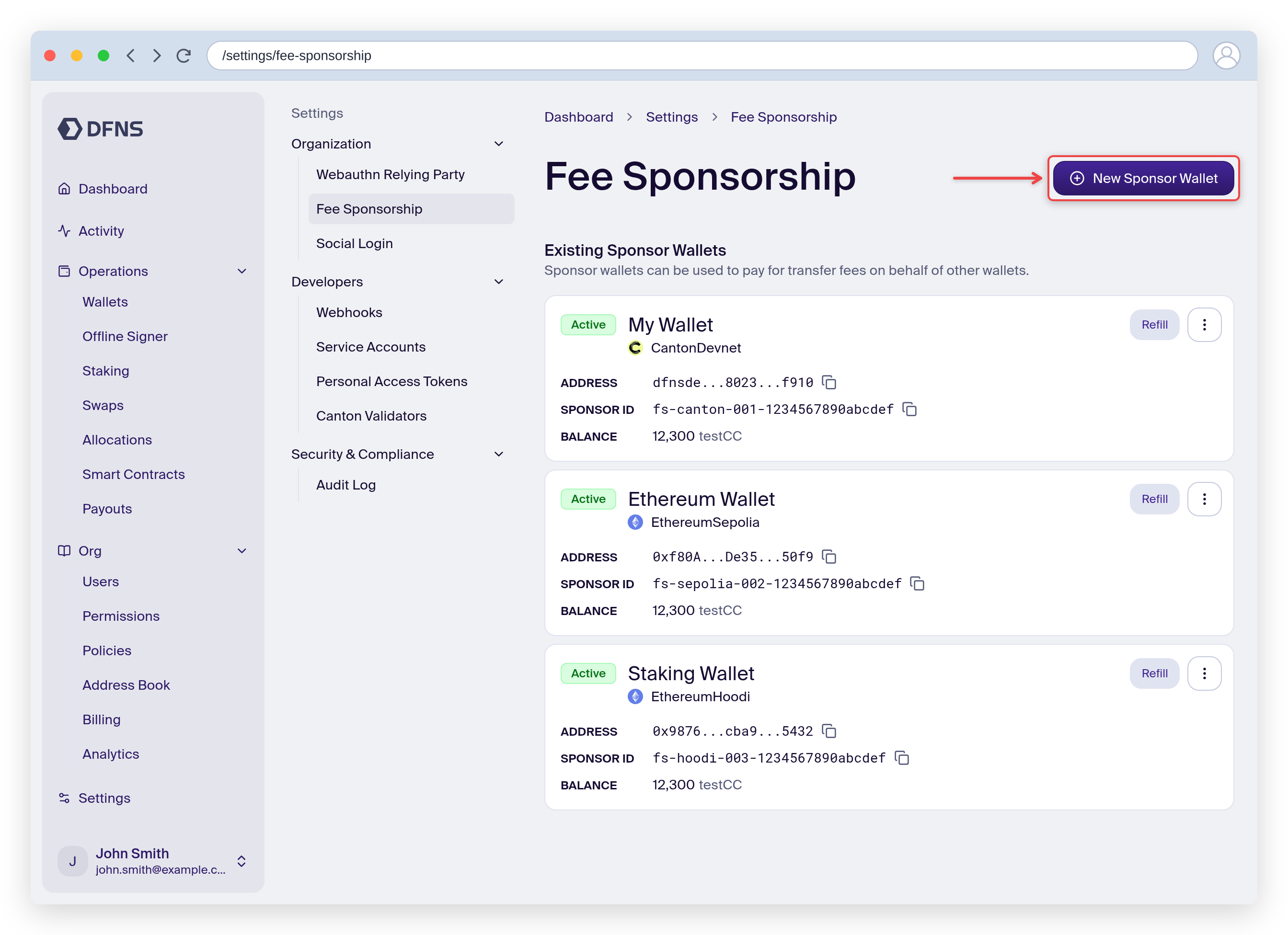Click the Staking Wallet title
The height and width of the screenshot is (935, 1288).
click(x=691, y=673)
